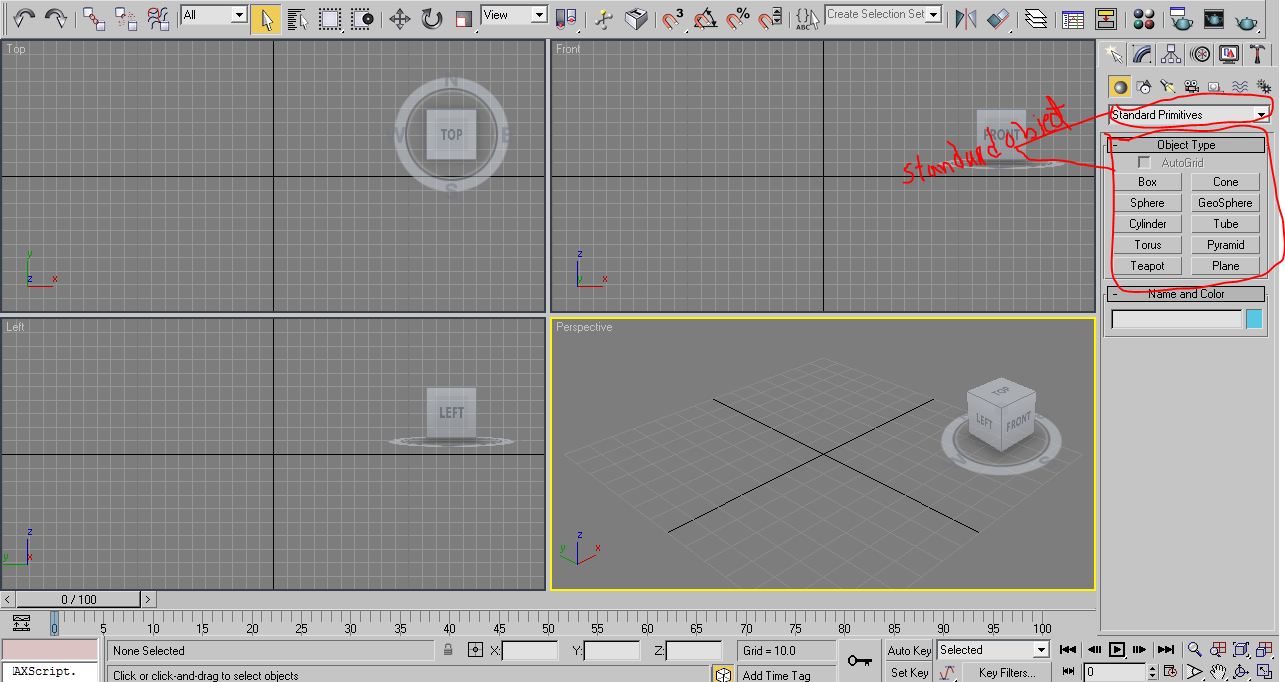
Task: Activate the Select and Rotate tool
Action: click(x=430, y=17)
